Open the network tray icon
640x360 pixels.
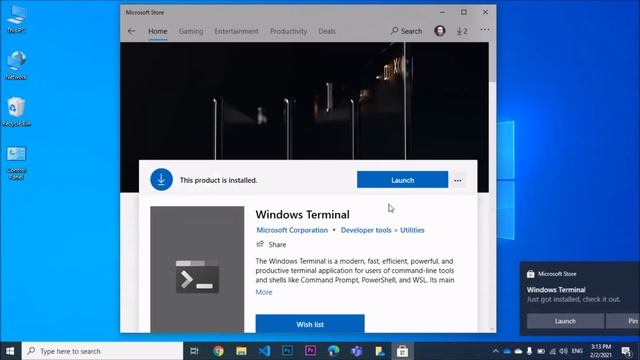tap(553, 351)
